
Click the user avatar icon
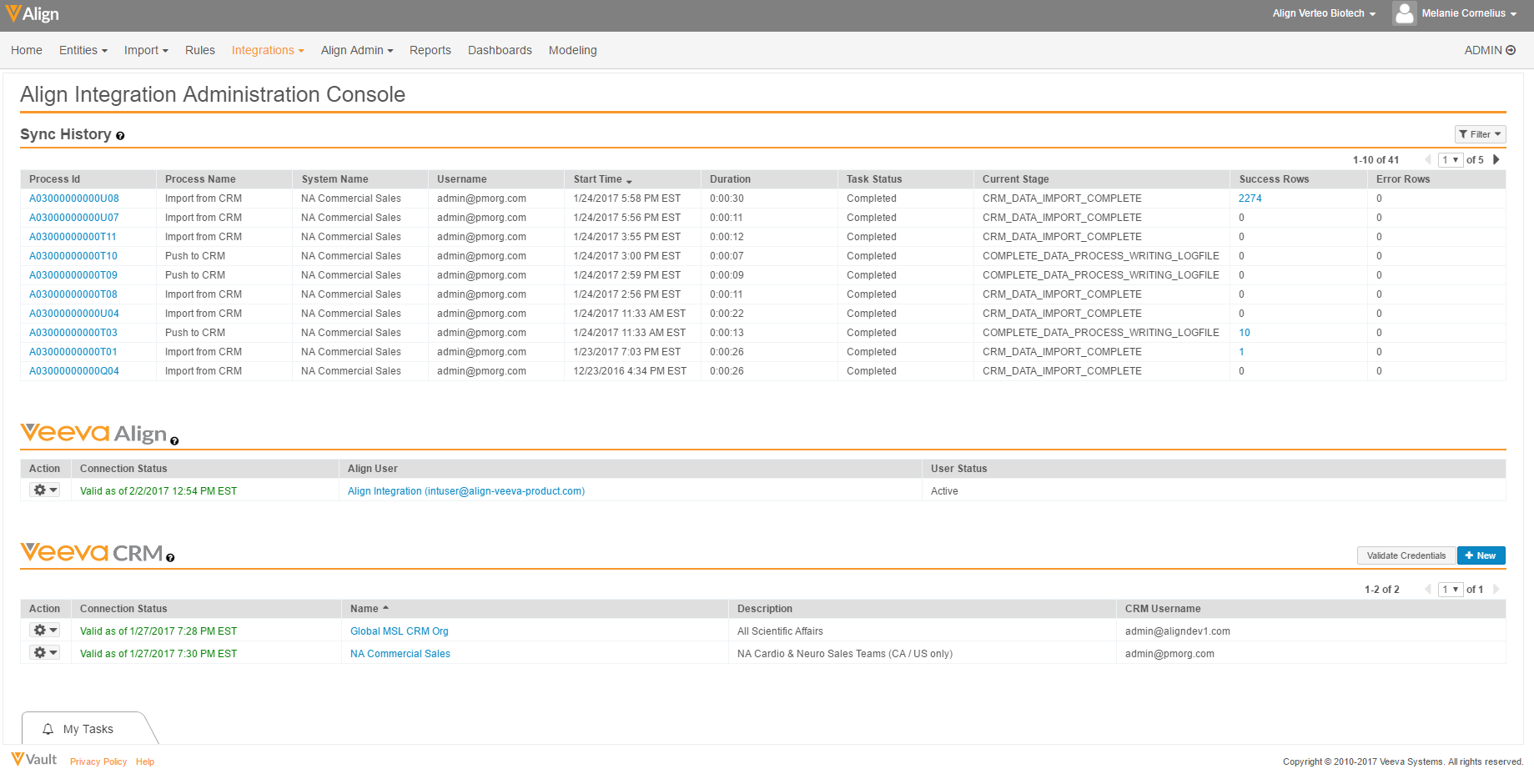(1405, 13)
